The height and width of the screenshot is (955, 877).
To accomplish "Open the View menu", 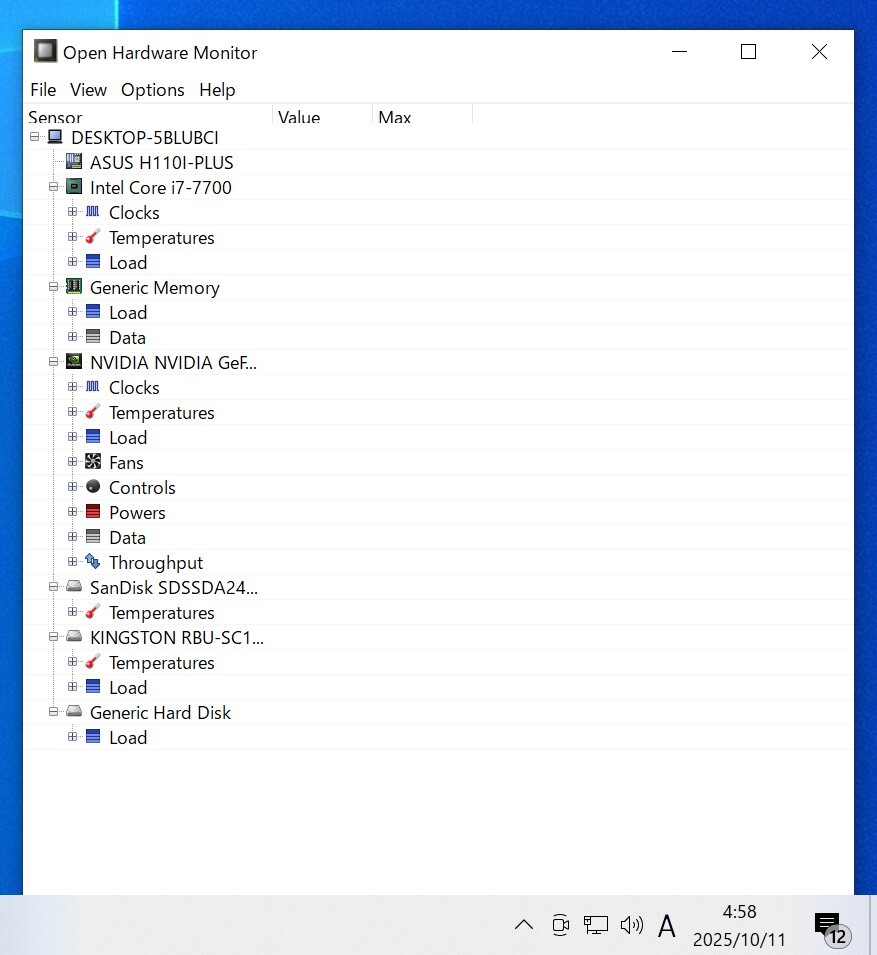I will point(88,90).
